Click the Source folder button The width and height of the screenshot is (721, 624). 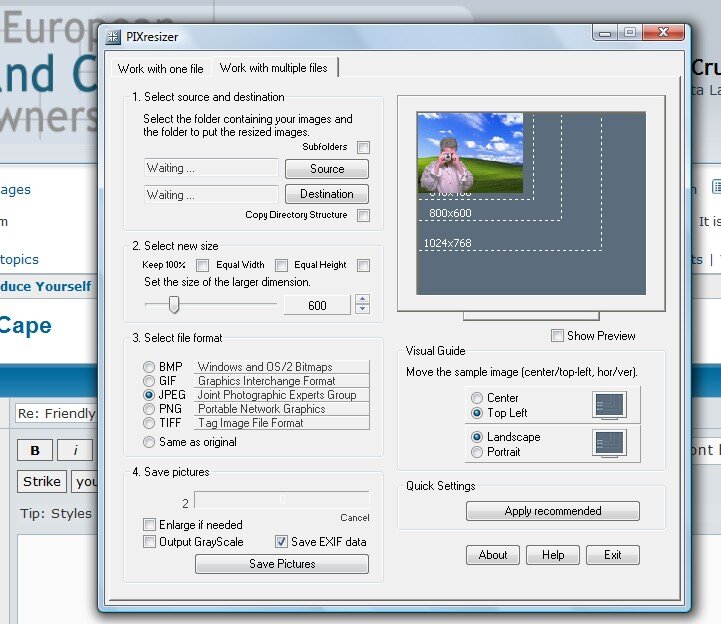click(326, 169)
